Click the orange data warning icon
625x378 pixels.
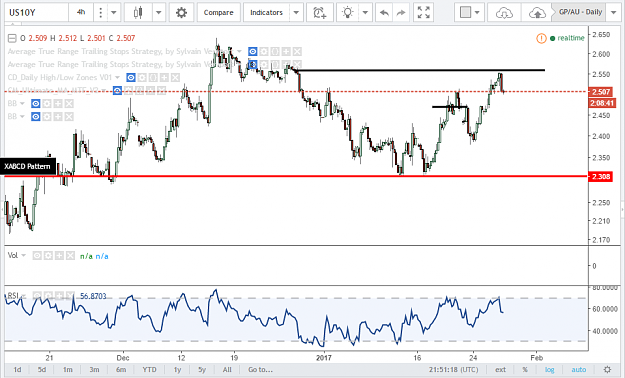click(x=541, y=38)
